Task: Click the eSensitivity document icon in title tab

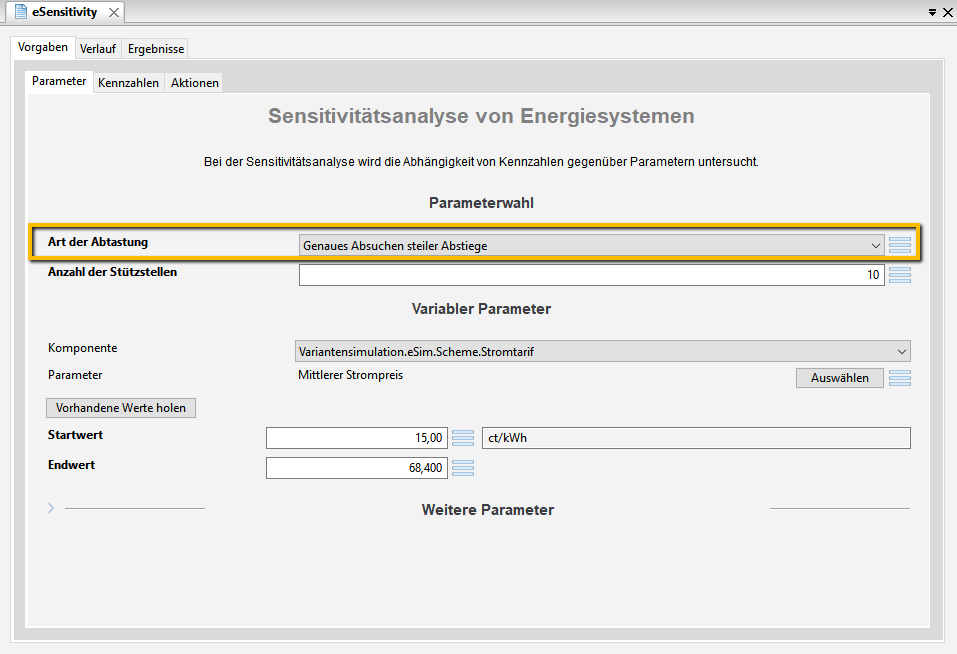Action: click(21, 12)
